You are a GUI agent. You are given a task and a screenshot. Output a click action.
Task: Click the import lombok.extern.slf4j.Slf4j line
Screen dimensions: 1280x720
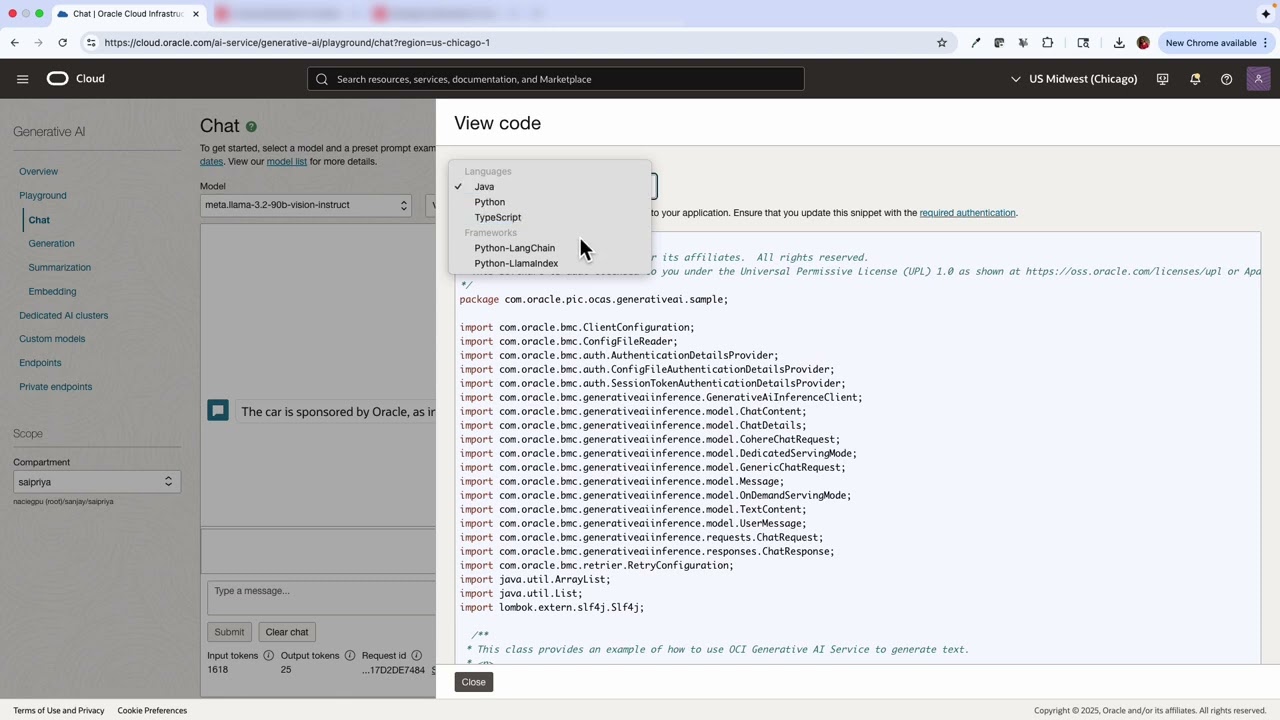pos(552,607)
